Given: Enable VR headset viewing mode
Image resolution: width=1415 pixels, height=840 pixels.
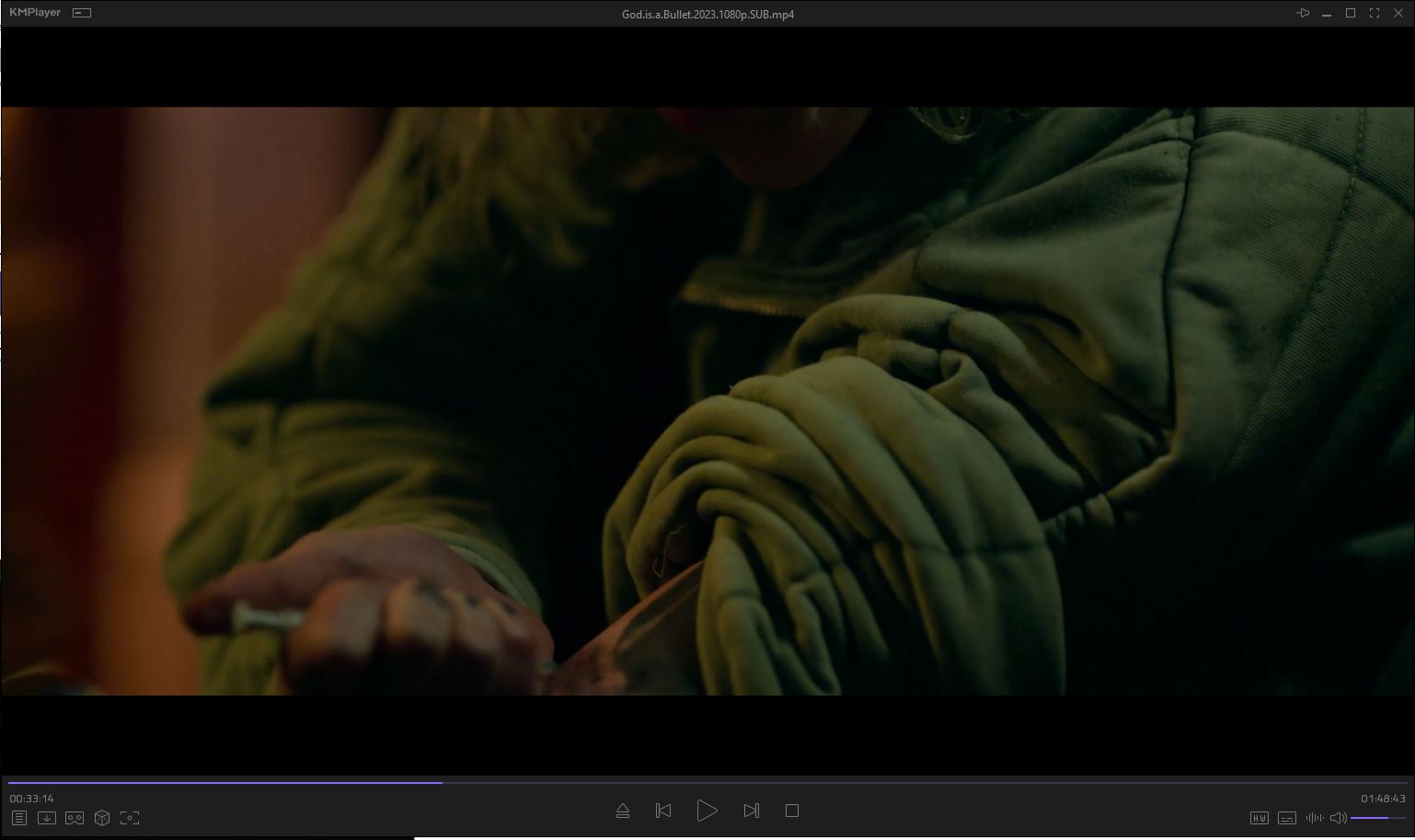Looking at the screenshot, I should click(x=75, y=818).
